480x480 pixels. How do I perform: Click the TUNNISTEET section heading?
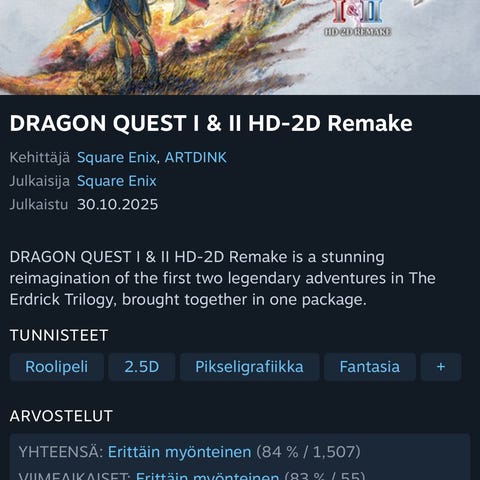(x=59, y=335)
